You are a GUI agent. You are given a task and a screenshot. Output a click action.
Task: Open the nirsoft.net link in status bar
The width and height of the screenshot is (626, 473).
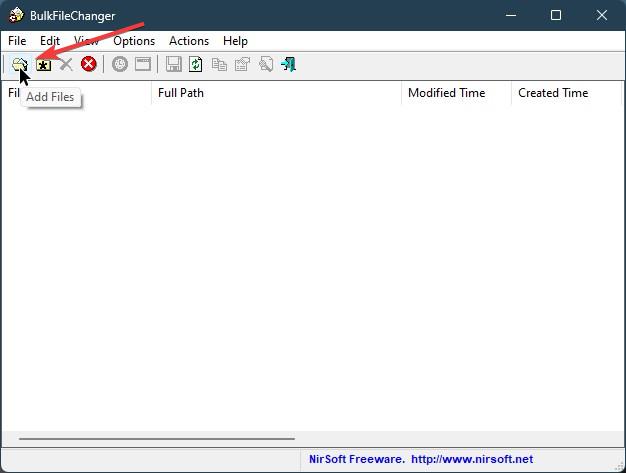[x=472, y=459]
